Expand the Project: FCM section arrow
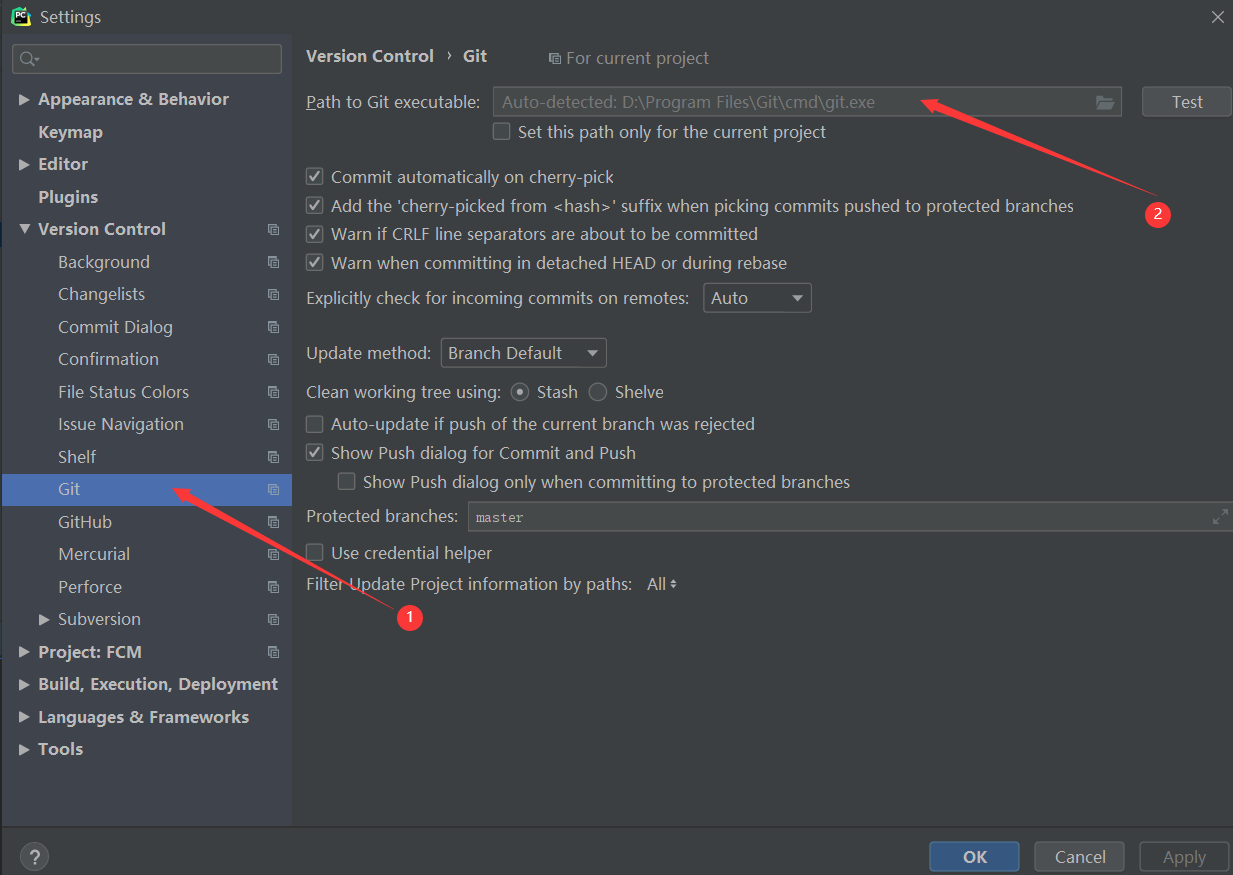Screen dimensions: 1233x875 (x=24, y=652)
